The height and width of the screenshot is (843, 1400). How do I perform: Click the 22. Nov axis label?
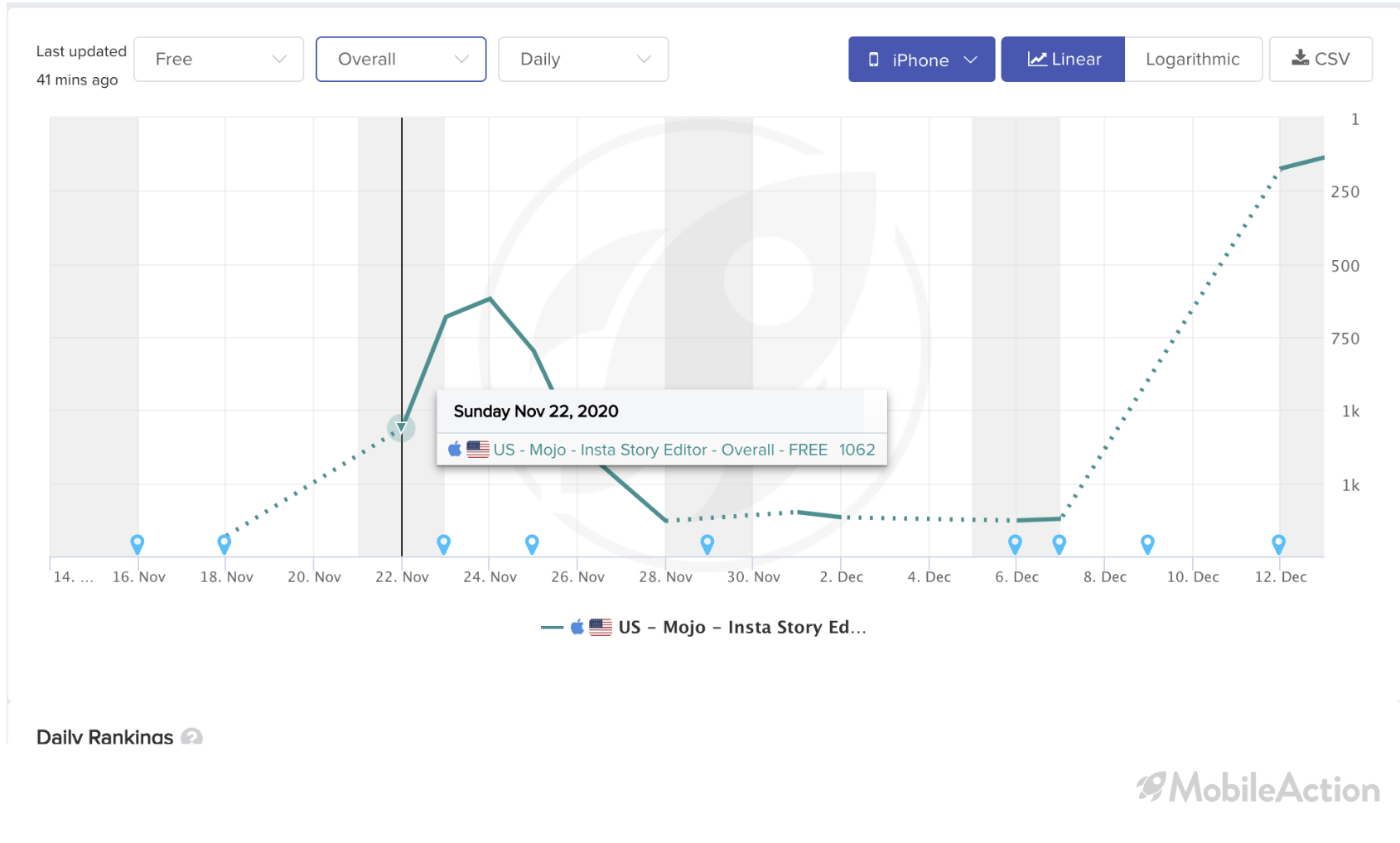[402, 577]
